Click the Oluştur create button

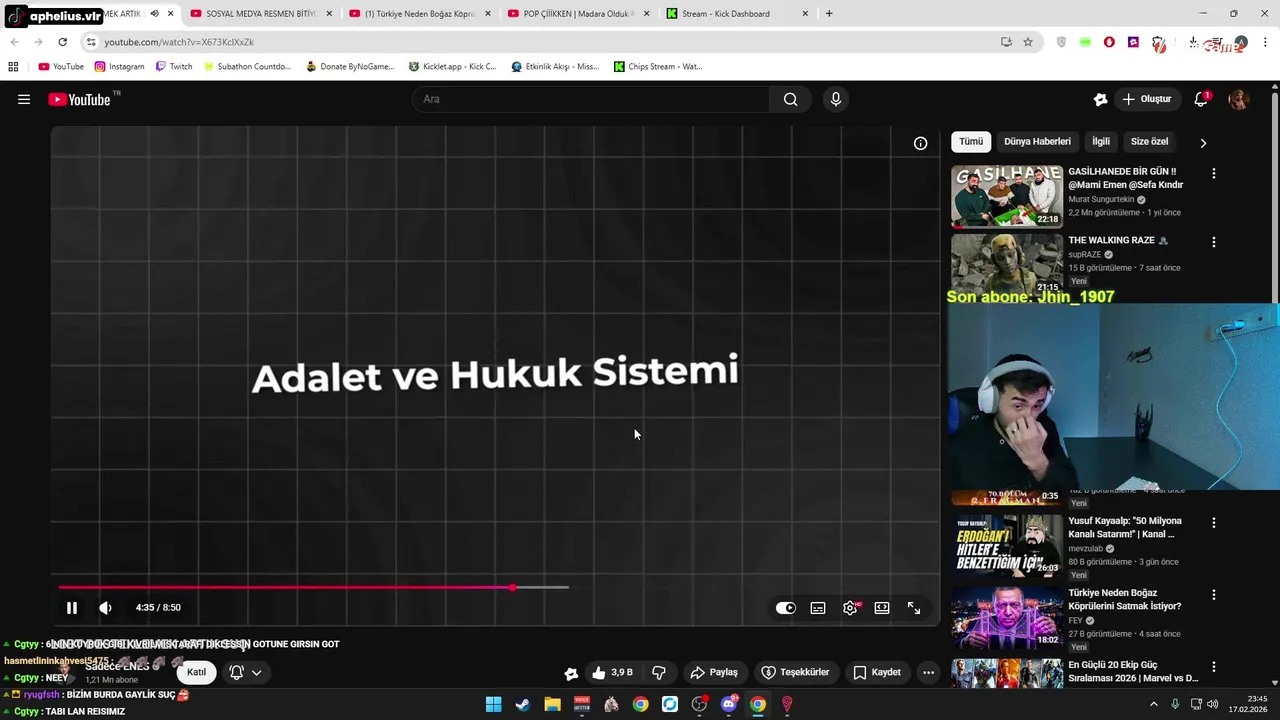[1146, 99]
